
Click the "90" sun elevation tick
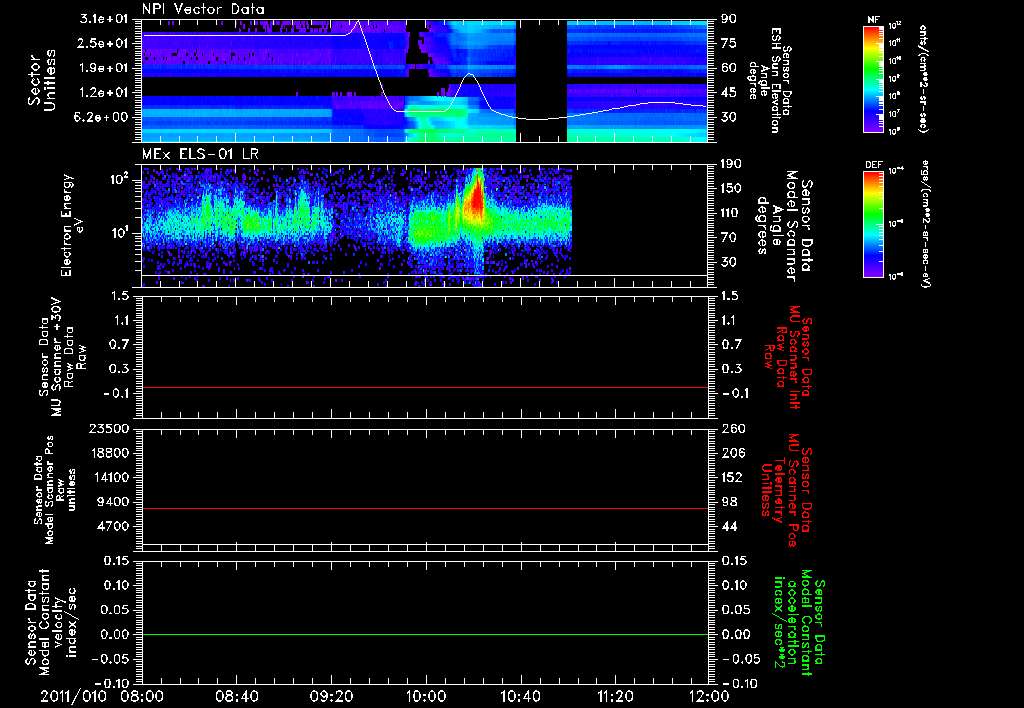(729, 19)
